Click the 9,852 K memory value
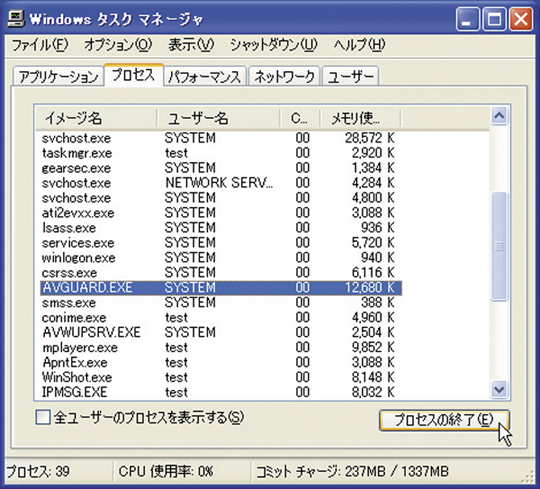Viewport: 540px width, 489px height. point(373,347)
